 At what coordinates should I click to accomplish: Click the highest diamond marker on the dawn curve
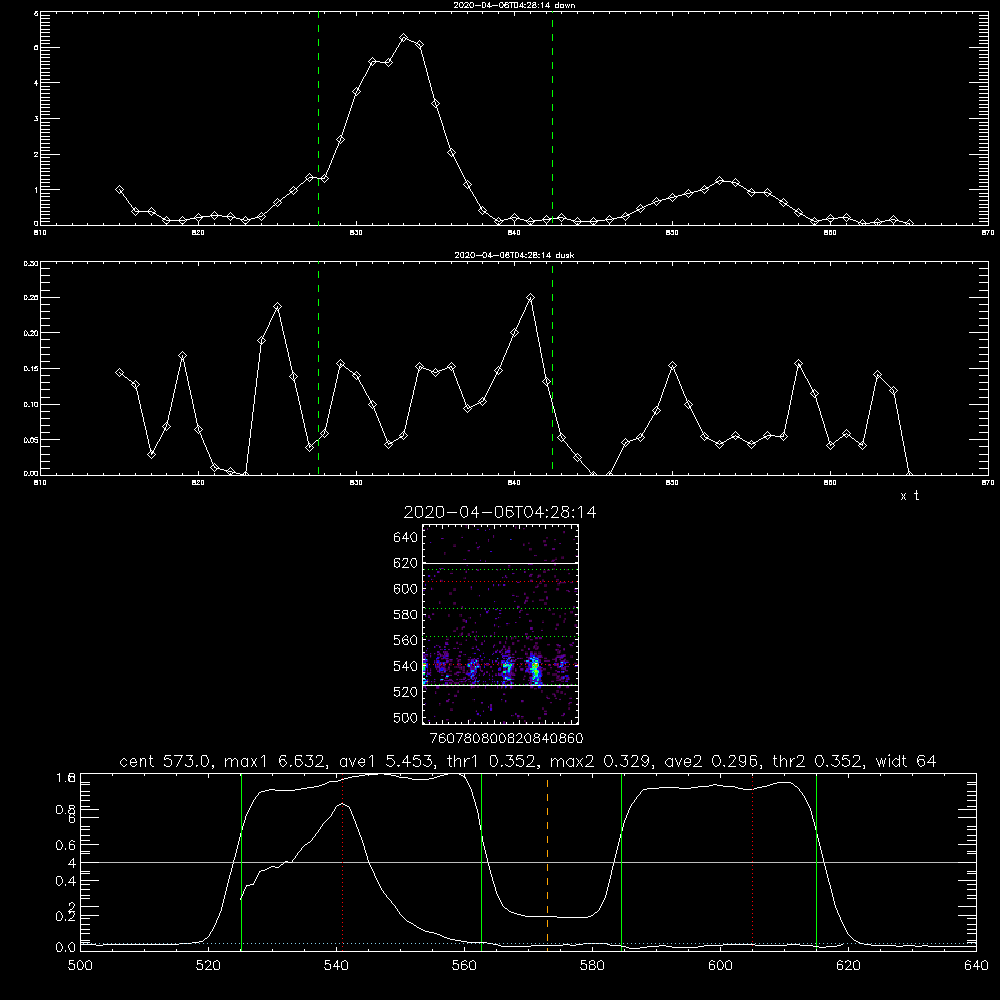tap(404, 38)
